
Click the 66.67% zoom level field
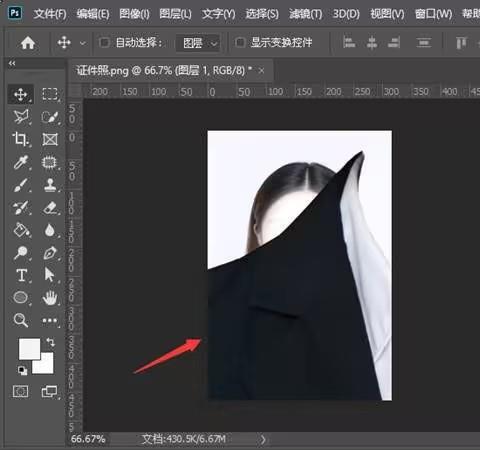click(88, 439)
